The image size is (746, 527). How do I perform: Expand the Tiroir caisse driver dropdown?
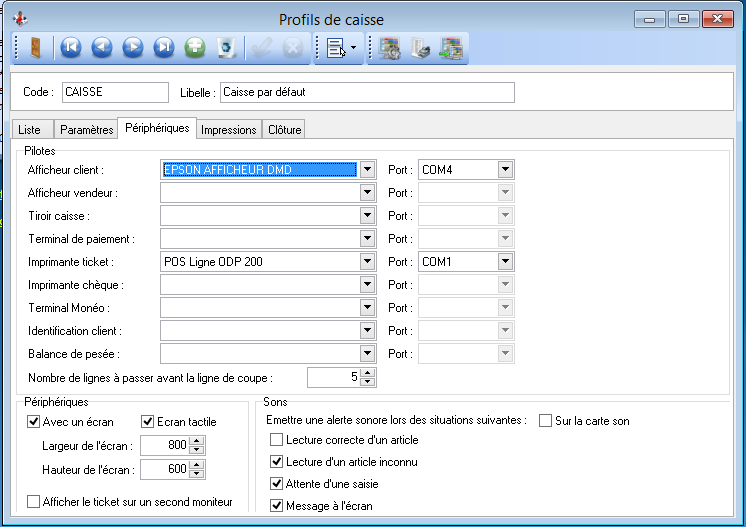tap(367, 215)
